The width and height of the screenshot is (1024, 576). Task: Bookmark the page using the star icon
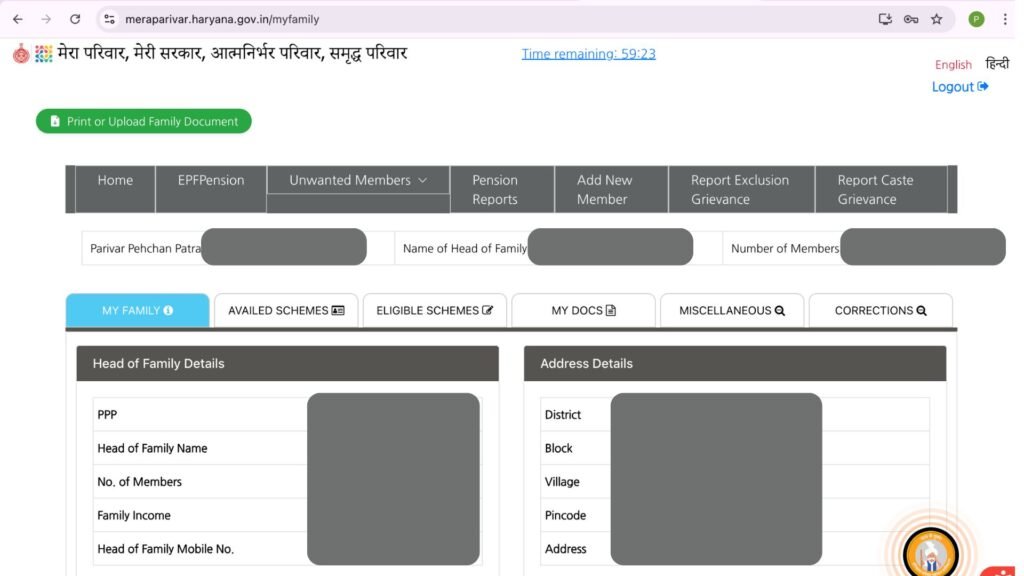[x=936, y=18]
